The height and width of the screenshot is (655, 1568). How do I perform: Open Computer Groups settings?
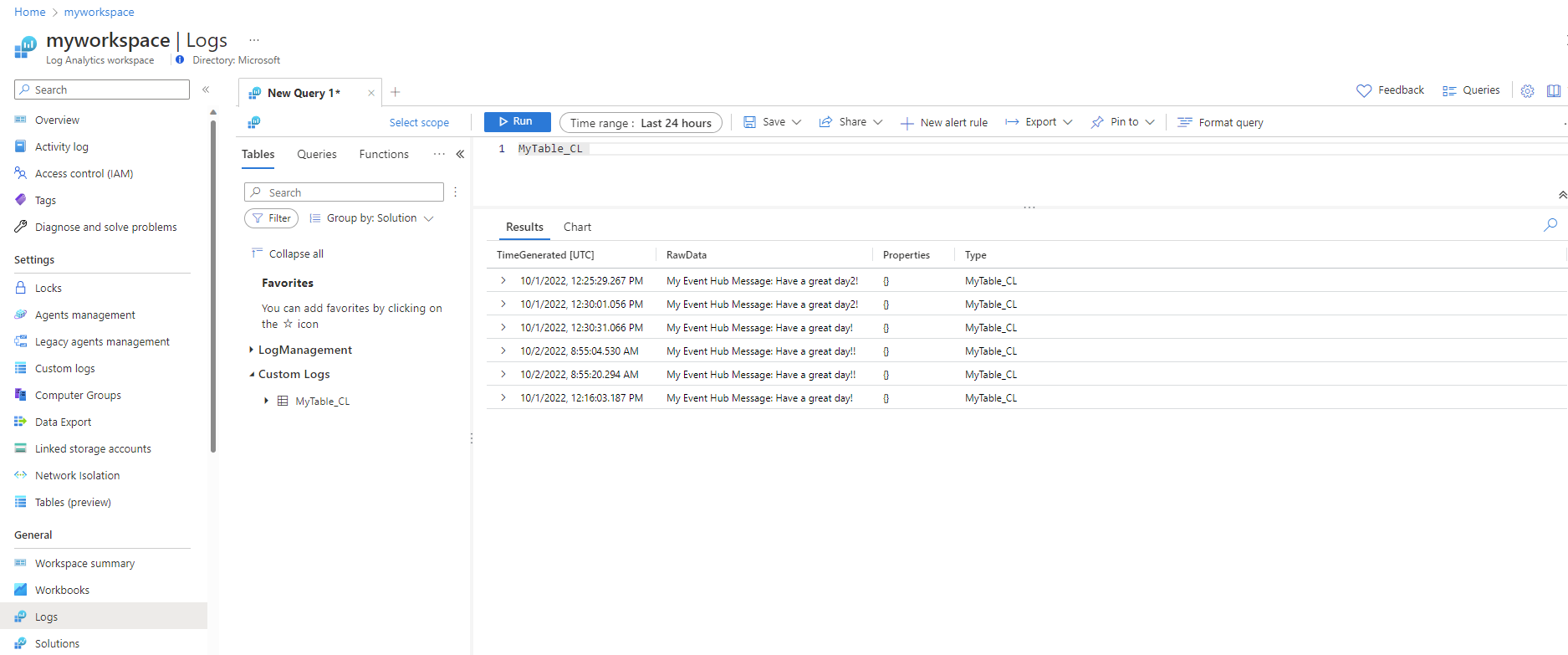pyautogui.click(x=78, y=395)
